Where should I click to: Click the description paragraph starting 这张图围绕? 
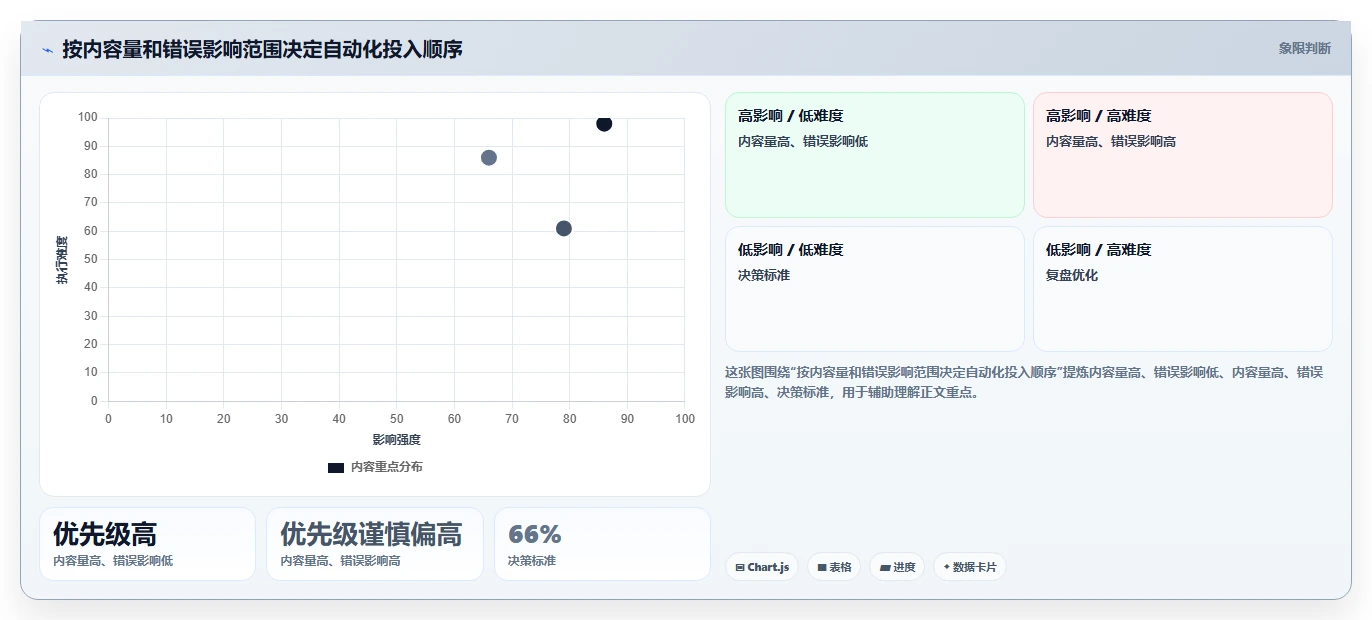[x=1025, y=382]
